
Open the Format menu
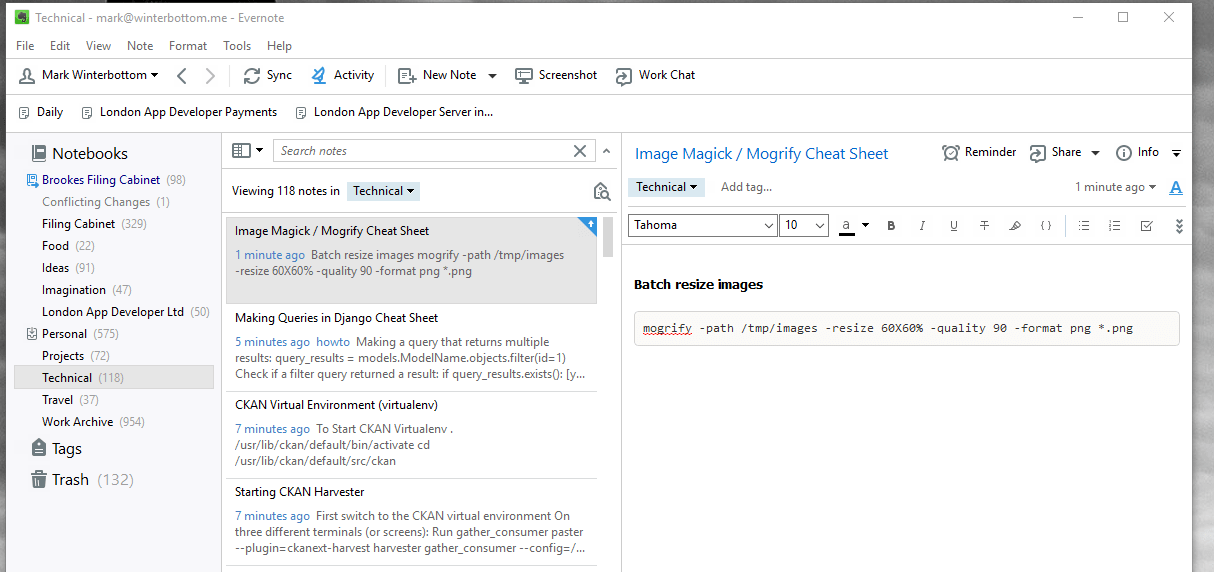pyautogui.click(x=188, y=46)
